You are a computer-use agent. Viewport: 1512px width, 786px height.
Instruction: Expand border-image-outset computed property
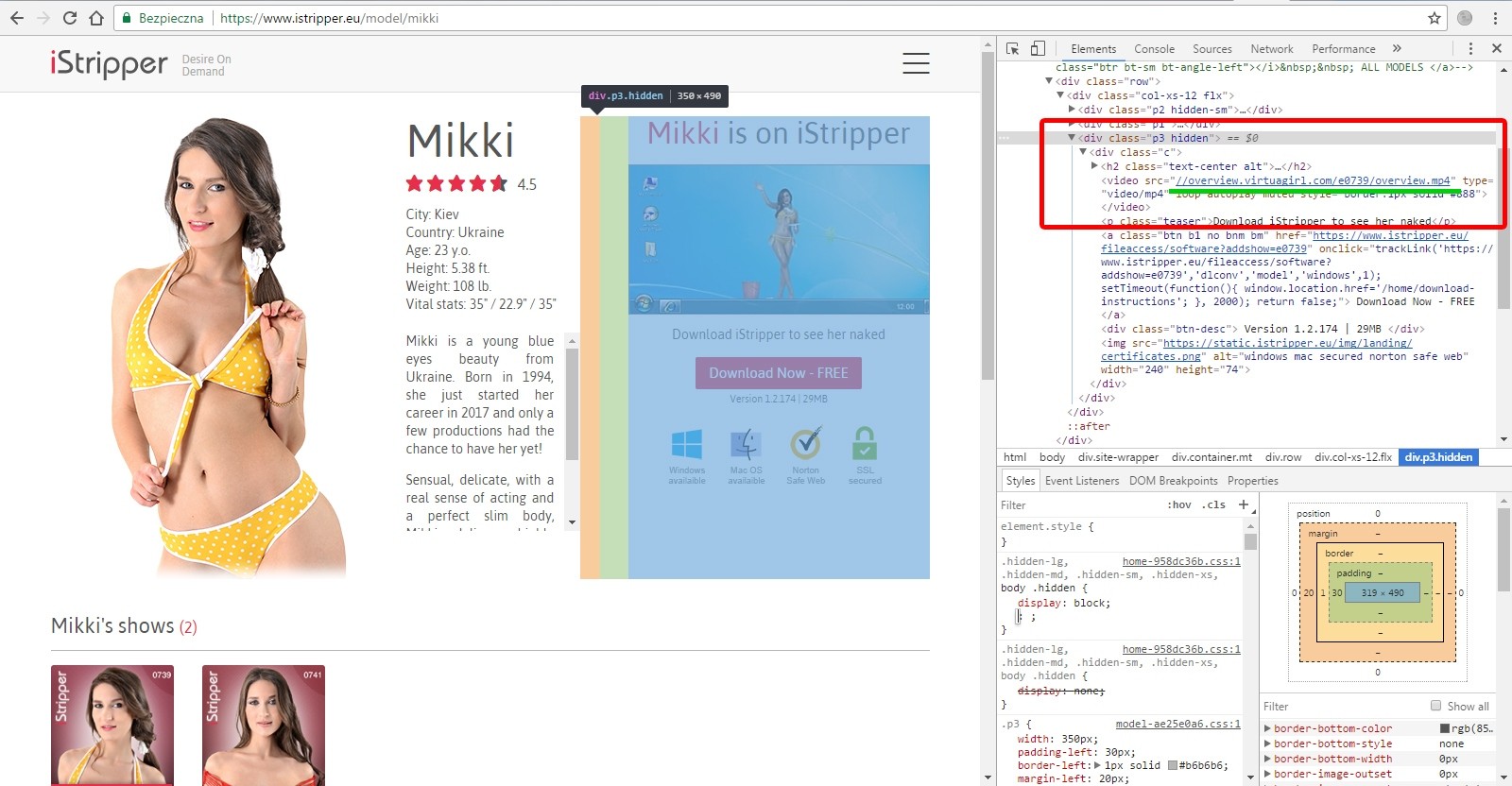click(x=1268, y=774)
